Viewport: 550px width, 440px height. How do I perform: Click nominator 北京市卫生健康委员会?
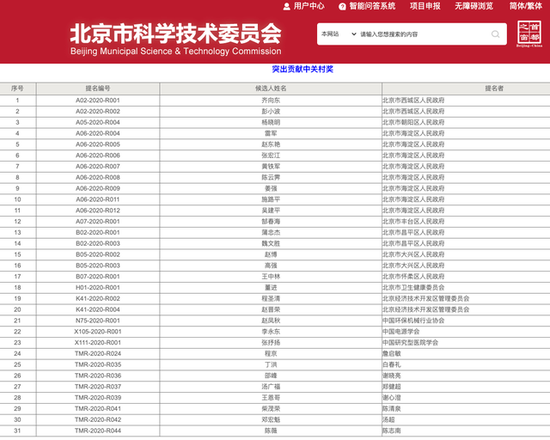click(x=414, y=287)
